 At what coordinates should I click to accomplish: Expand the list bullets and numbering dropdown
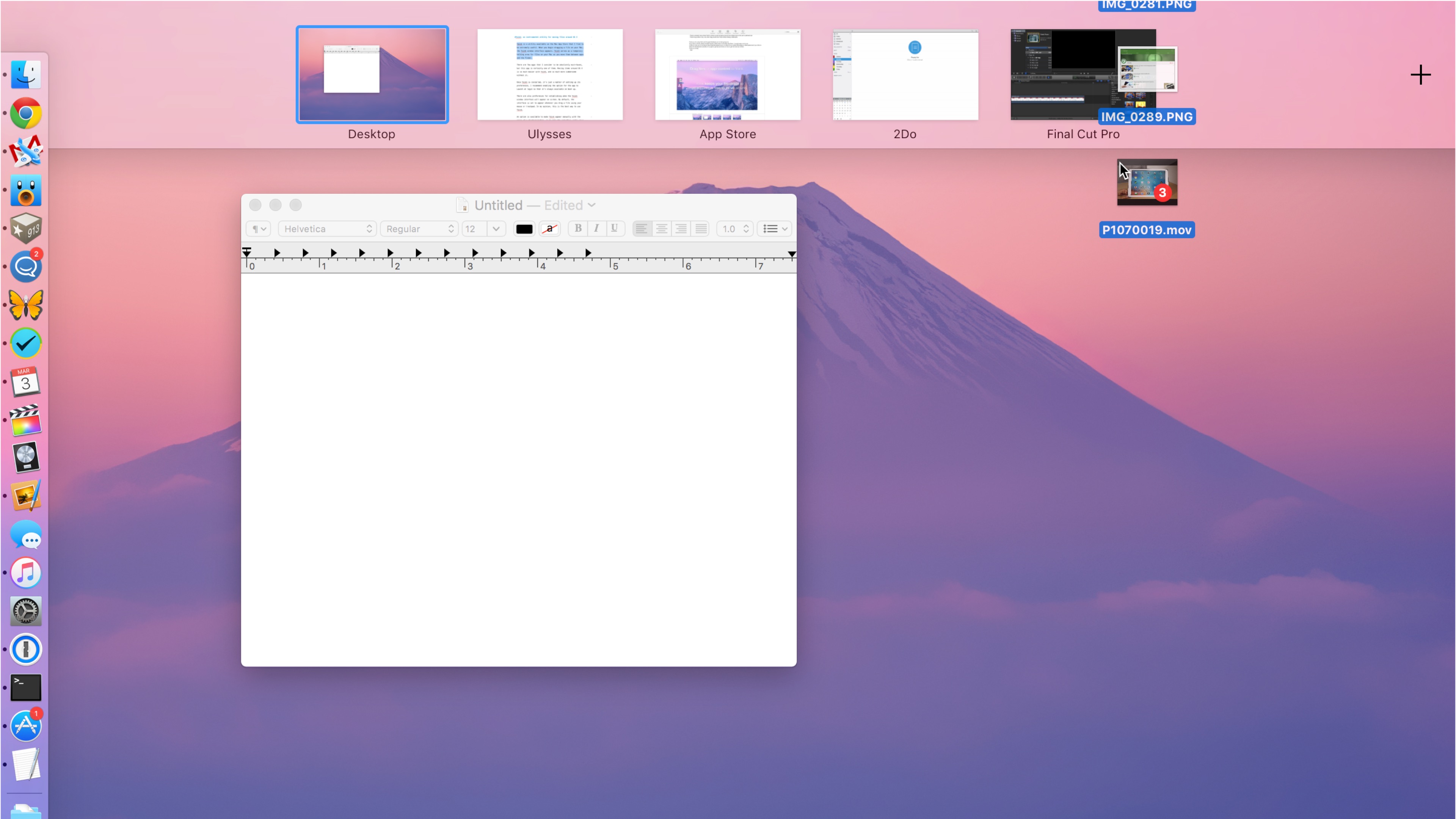[774, 229]
